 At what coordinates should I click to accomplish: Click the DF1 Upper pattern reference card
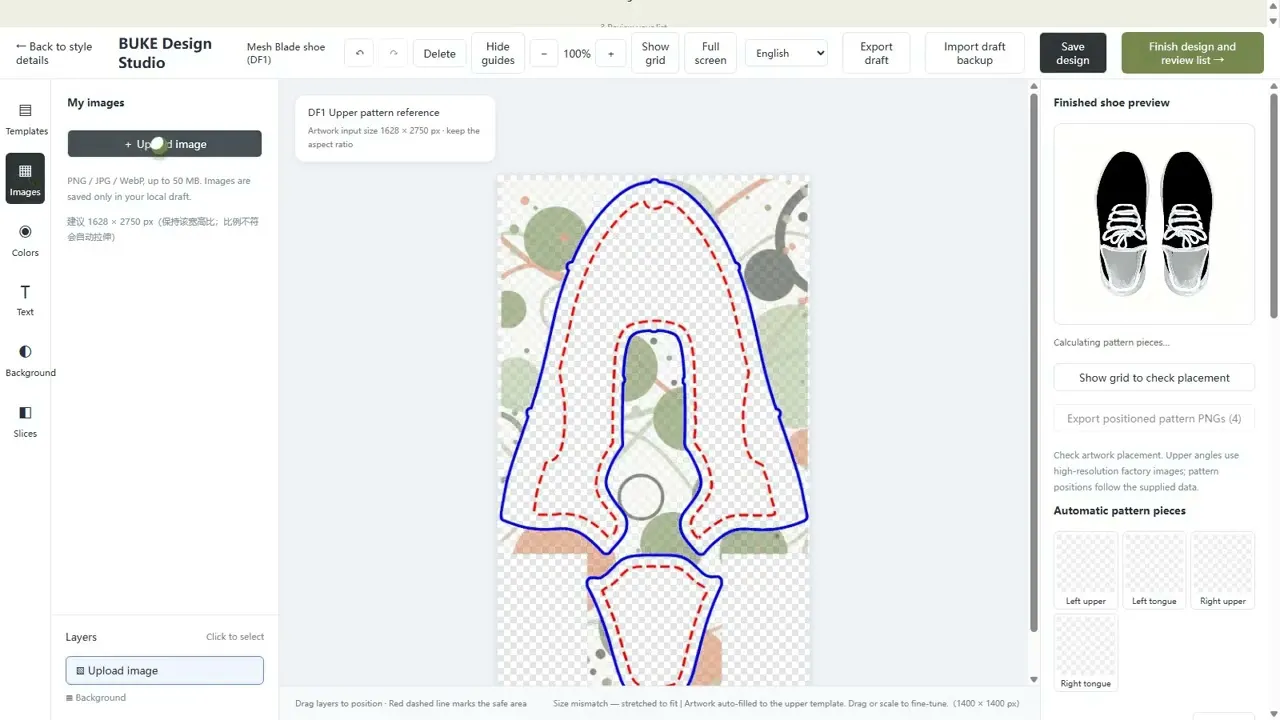tap(395, 128)
